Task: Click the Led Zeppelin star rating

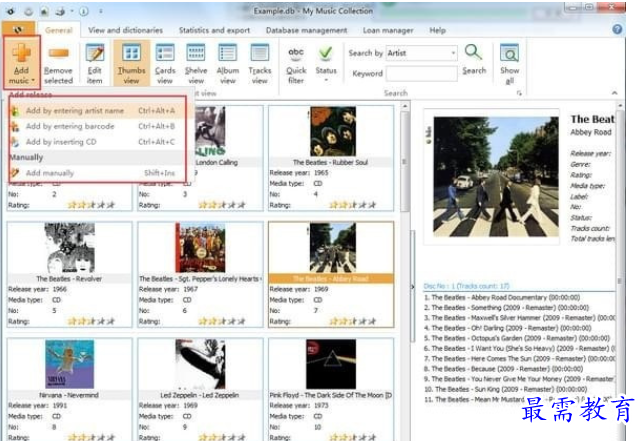Action: (x=222, y=437)
